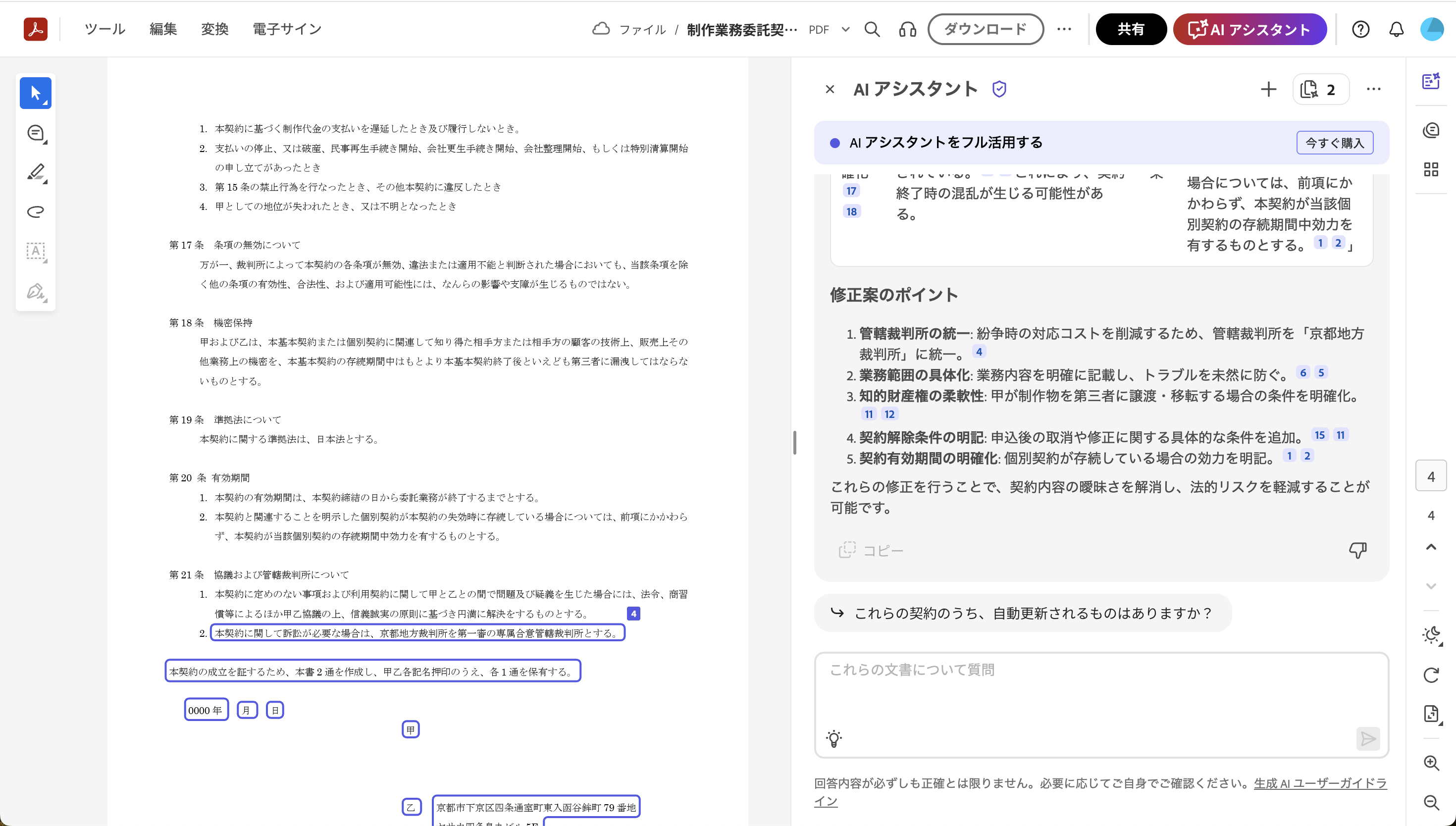Open the 電子サイン menu

point(286,29)
